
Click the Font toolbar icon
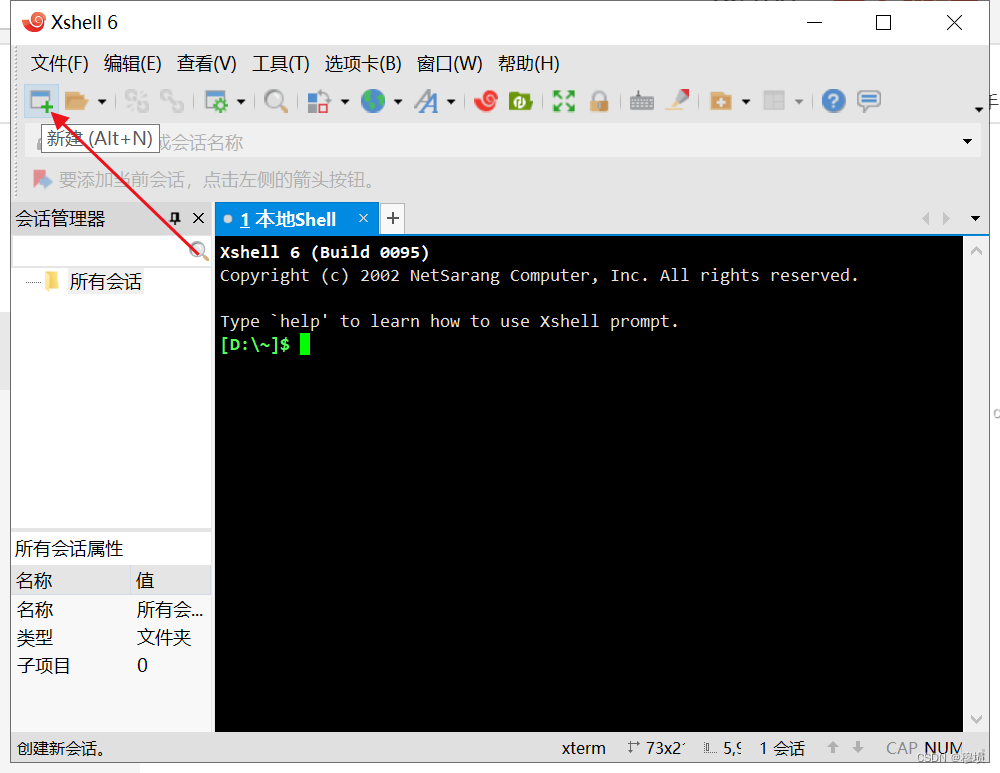point(427,101)
